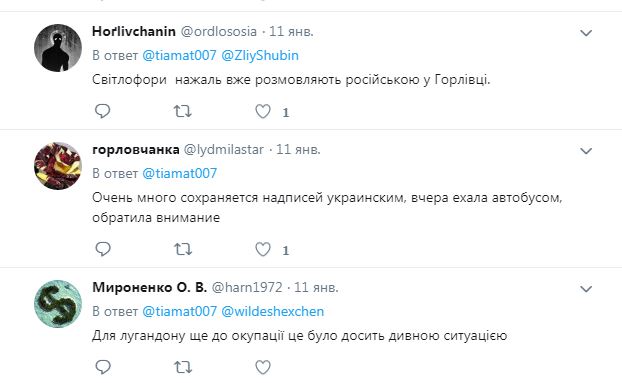The height and width of the screenshot is (383, 622).
Task: Expand options chevron on Horlivchanin tweet
Action: pyautogui.click(x=586, y=33)
